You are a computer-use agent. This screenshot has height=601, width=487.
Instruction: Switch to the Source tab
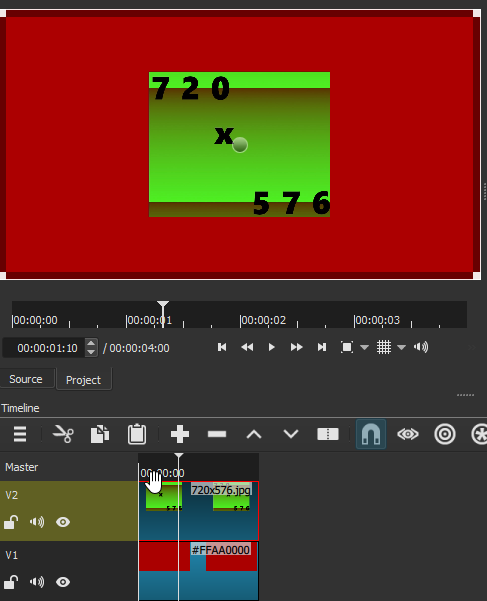pos(26,379)
